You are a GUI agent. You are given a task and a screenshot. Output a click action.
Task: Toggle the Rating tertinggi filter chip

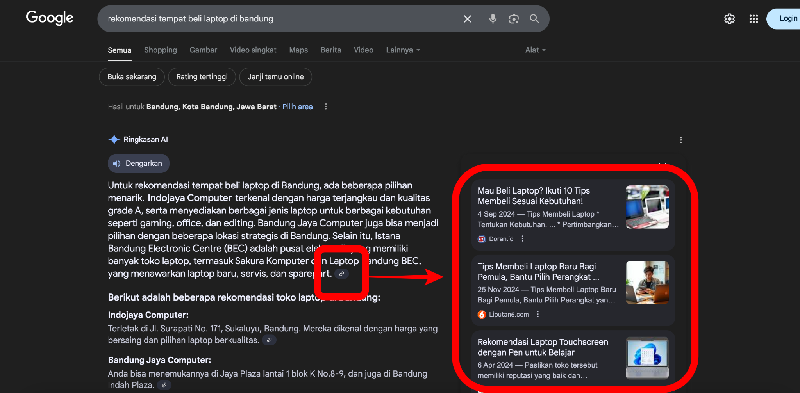[x=202, y=77]
